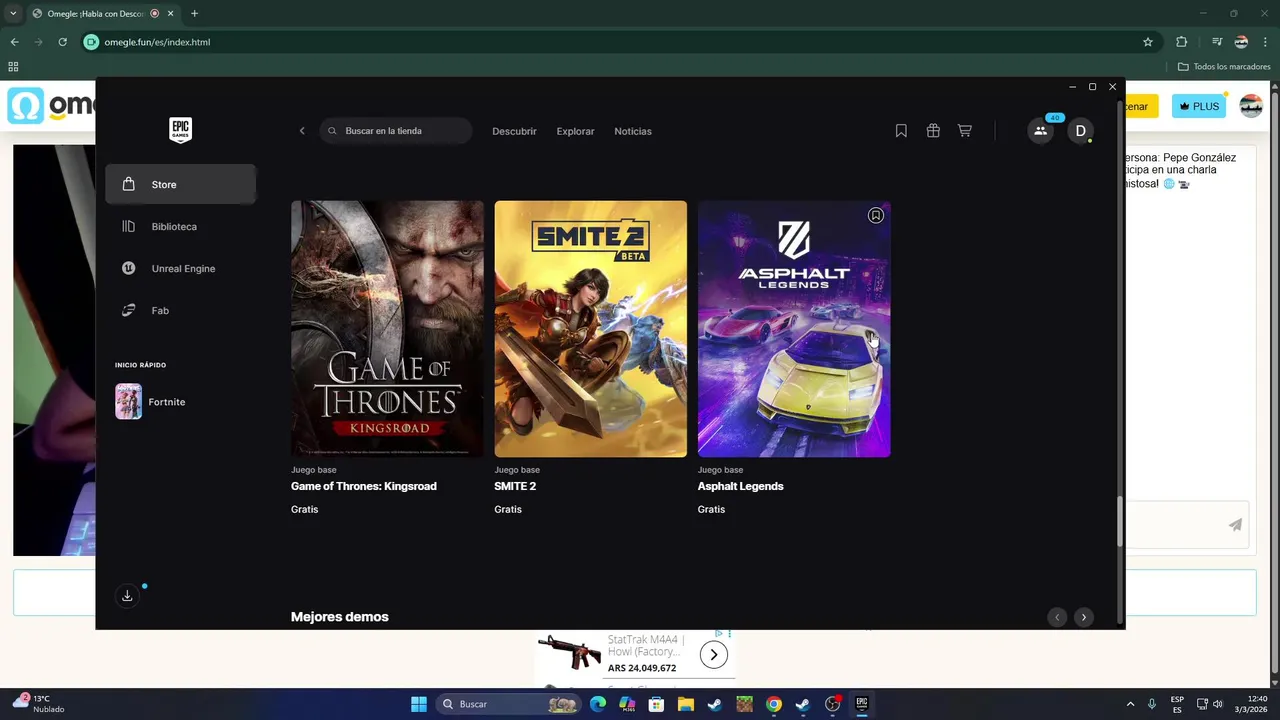This screenshot has height=720, width=1280.
Task: Go back in Chrome browser
Action: click(14, 42)
